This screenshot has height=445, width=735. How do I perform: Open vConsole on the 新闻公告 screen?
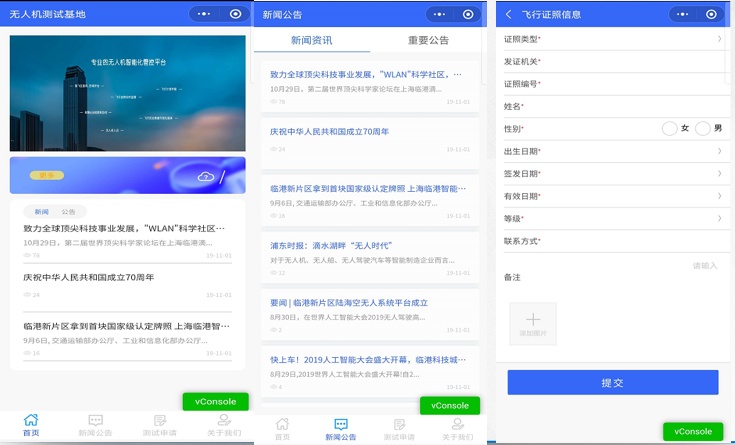tap(450, 406)
